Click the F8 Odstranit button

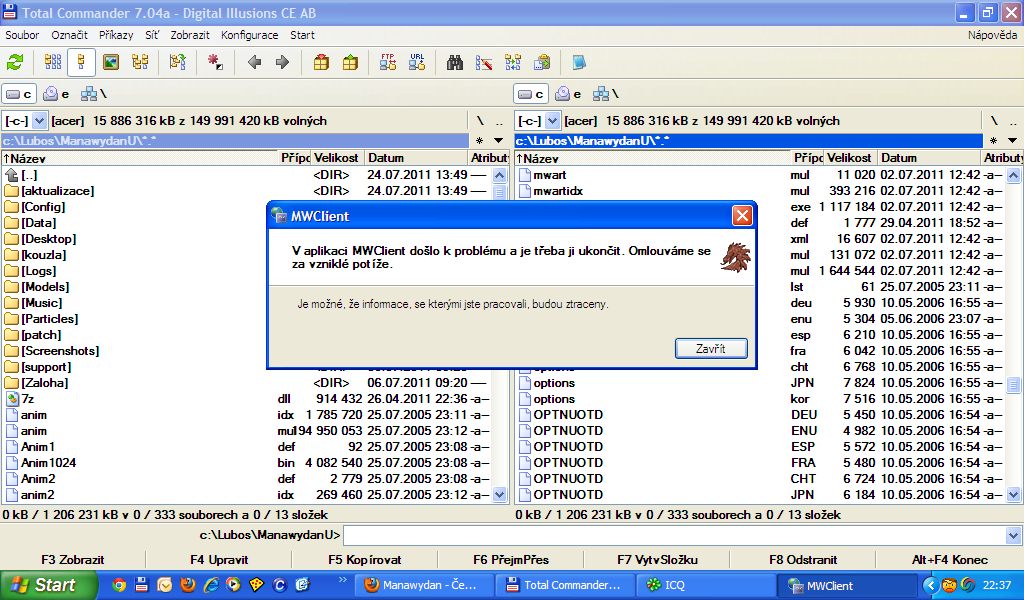click(x=803, y=560)
